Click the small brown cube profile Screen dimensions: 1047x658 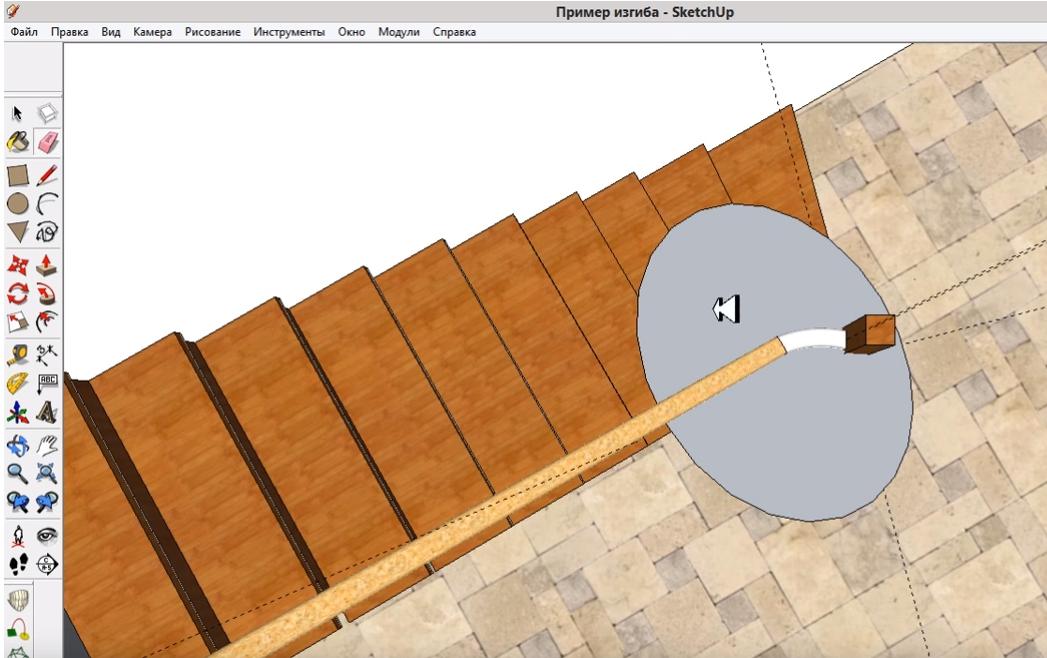click(868, 334)
